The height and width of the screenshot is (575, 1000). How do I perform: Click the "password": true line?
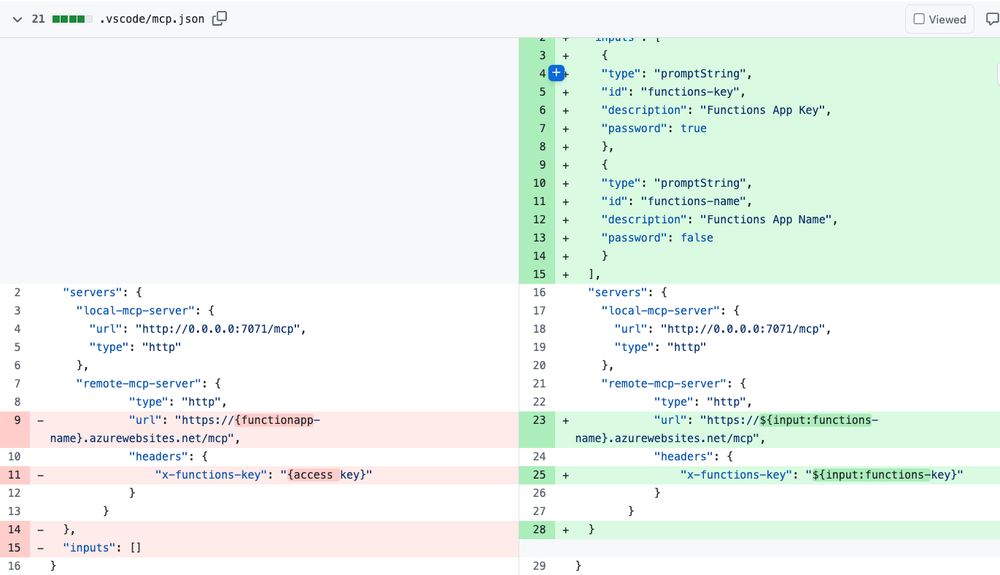(x=654, y=128)
